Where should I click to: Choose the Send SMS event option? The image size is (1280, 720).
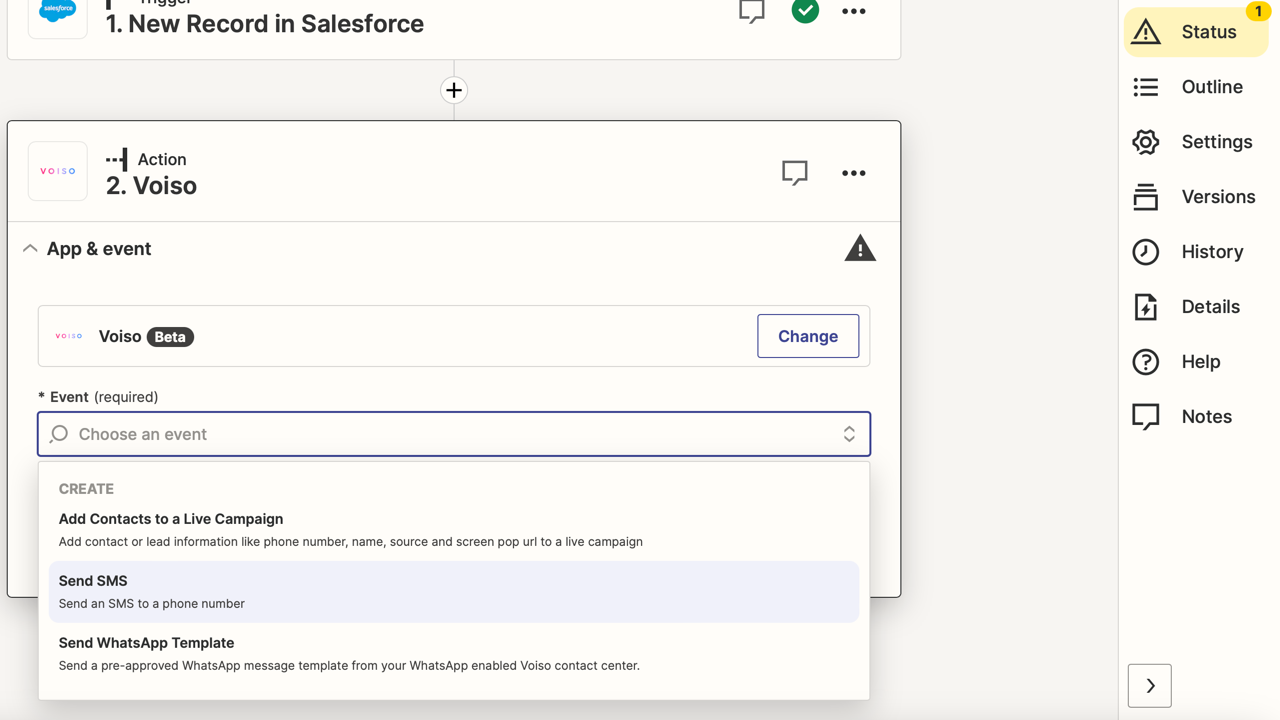tap(454, 592)
